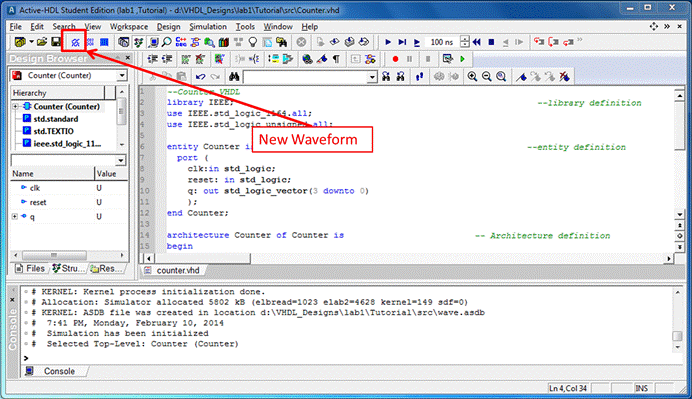Click the Name column header
The height and width of the screenshot is (399, 692).
(x=52, y=174)
